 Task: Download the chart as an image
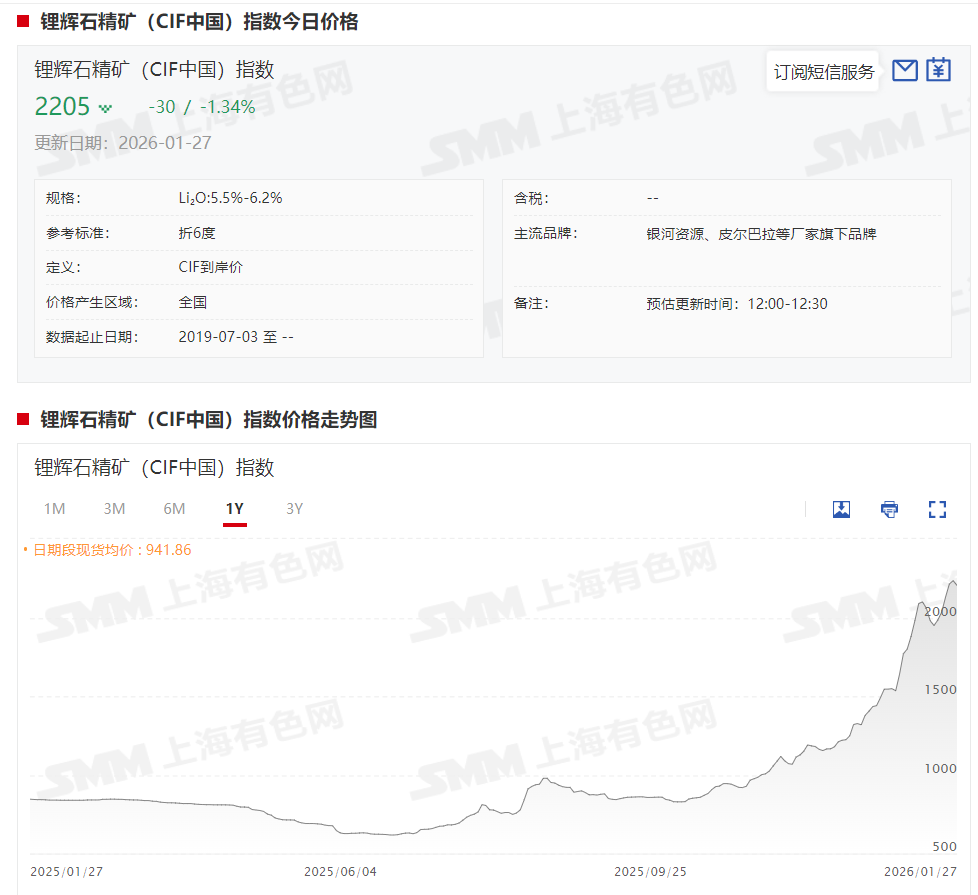(841, 509)
